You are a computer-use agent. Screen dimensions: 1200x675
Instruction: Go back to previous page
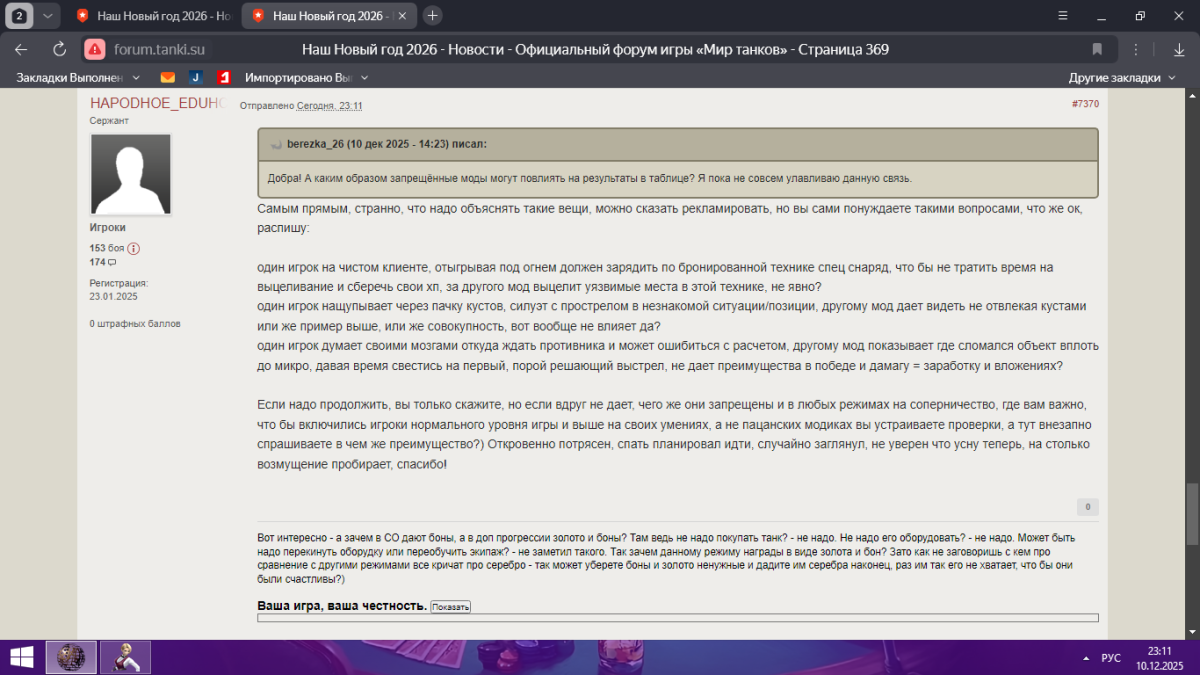click(x=21, y=49)
